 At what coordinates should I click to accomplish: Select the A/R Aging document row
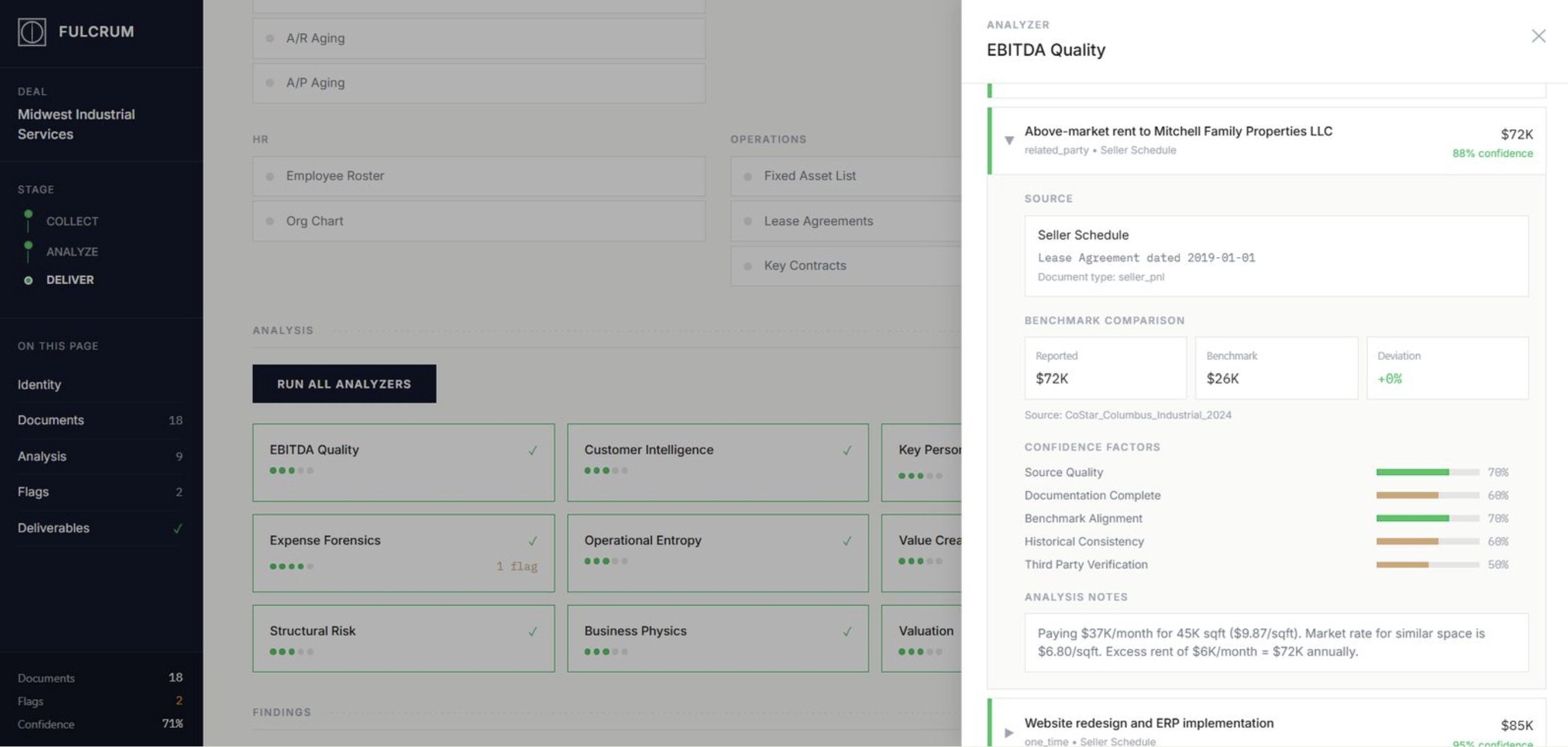[479, 38]
